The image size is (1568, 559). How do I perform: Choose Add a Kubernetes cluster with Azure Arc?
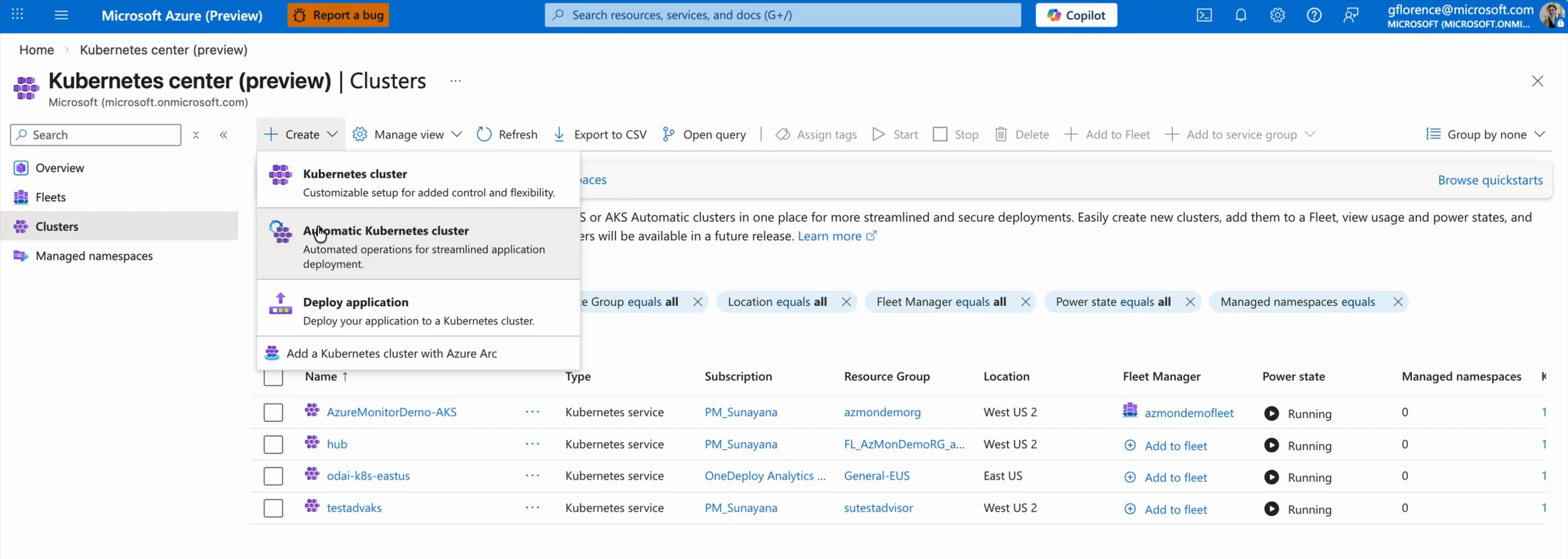[418, 353]
